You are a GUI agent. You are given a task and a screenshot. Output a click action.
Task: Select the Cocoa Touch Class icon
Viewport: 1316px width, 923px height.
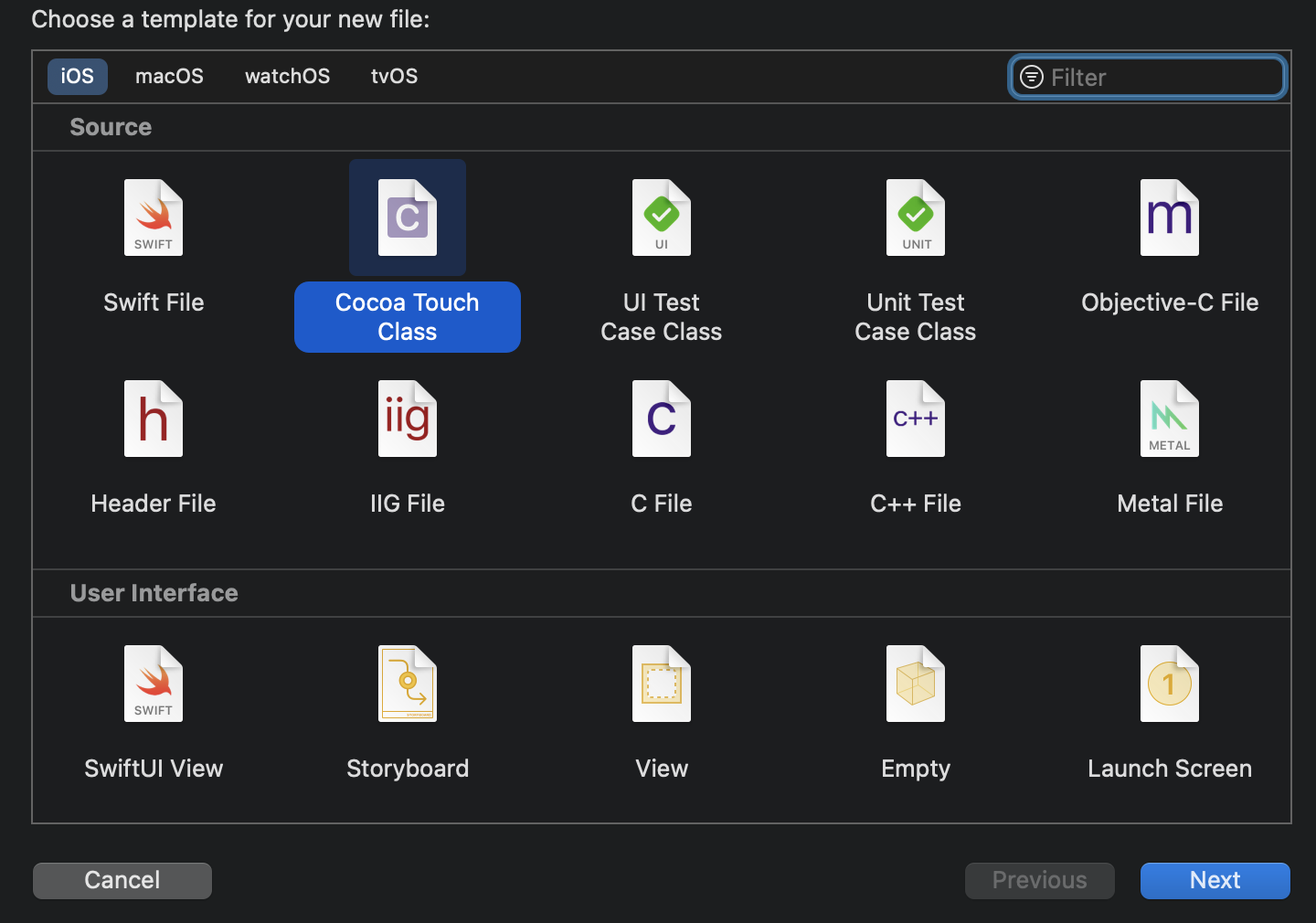point(408,217)
